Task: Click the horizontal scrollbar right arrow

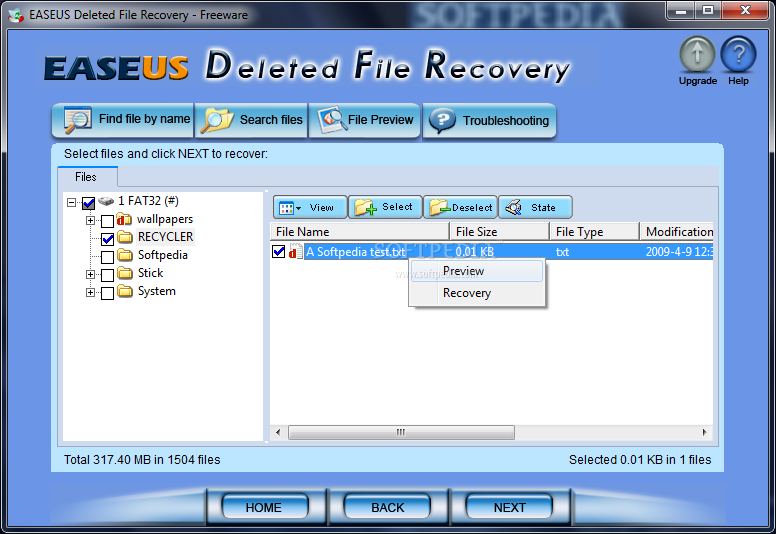Action: (x=705, y=433)
